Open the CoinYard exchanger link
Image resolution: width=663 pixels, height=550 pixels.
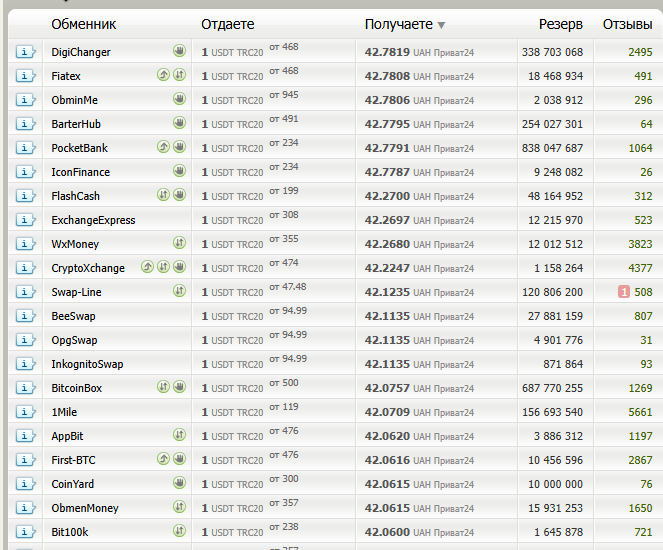click(72, 484)
